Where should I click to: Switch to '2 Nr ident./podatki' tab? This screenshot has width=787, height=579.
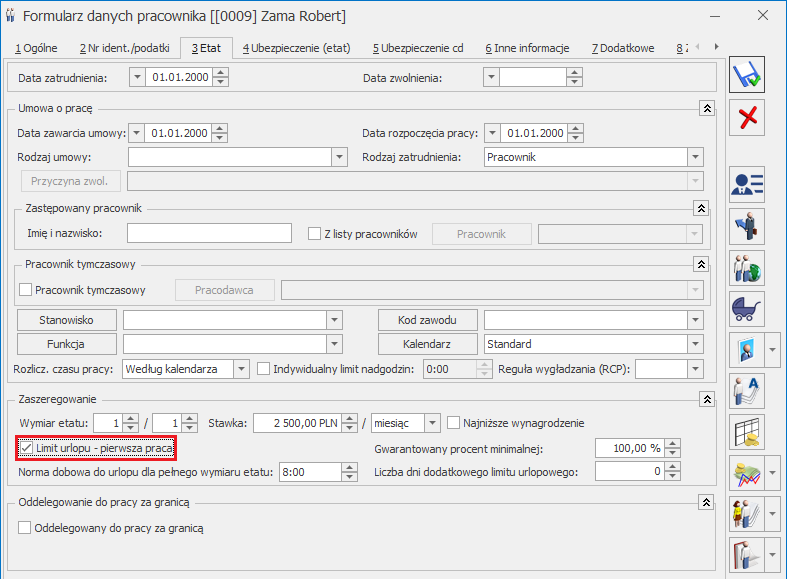pyautogui.click(x=124, y=48)
